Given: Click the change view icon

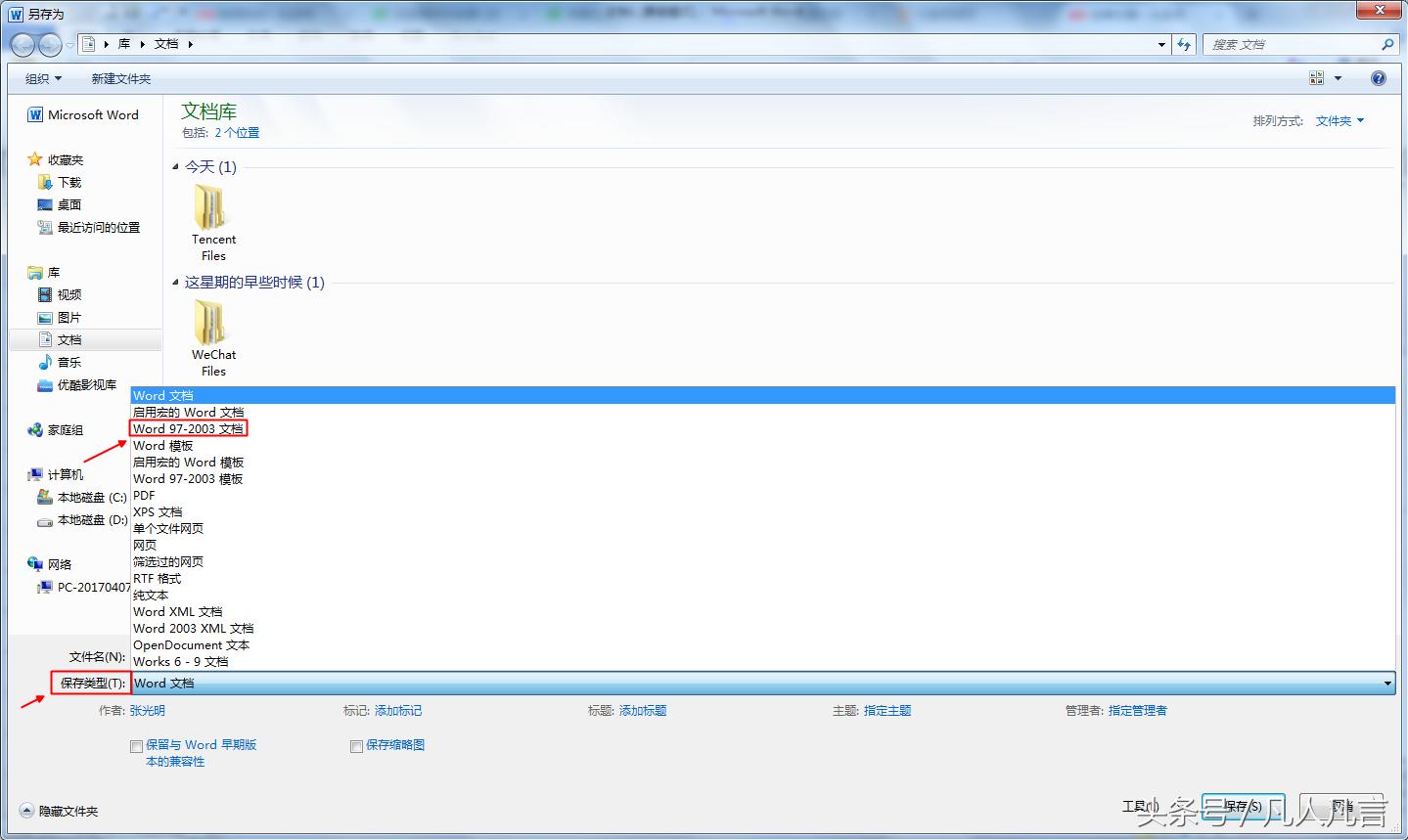Looking at the screenshot, I should pos(1317,78).
